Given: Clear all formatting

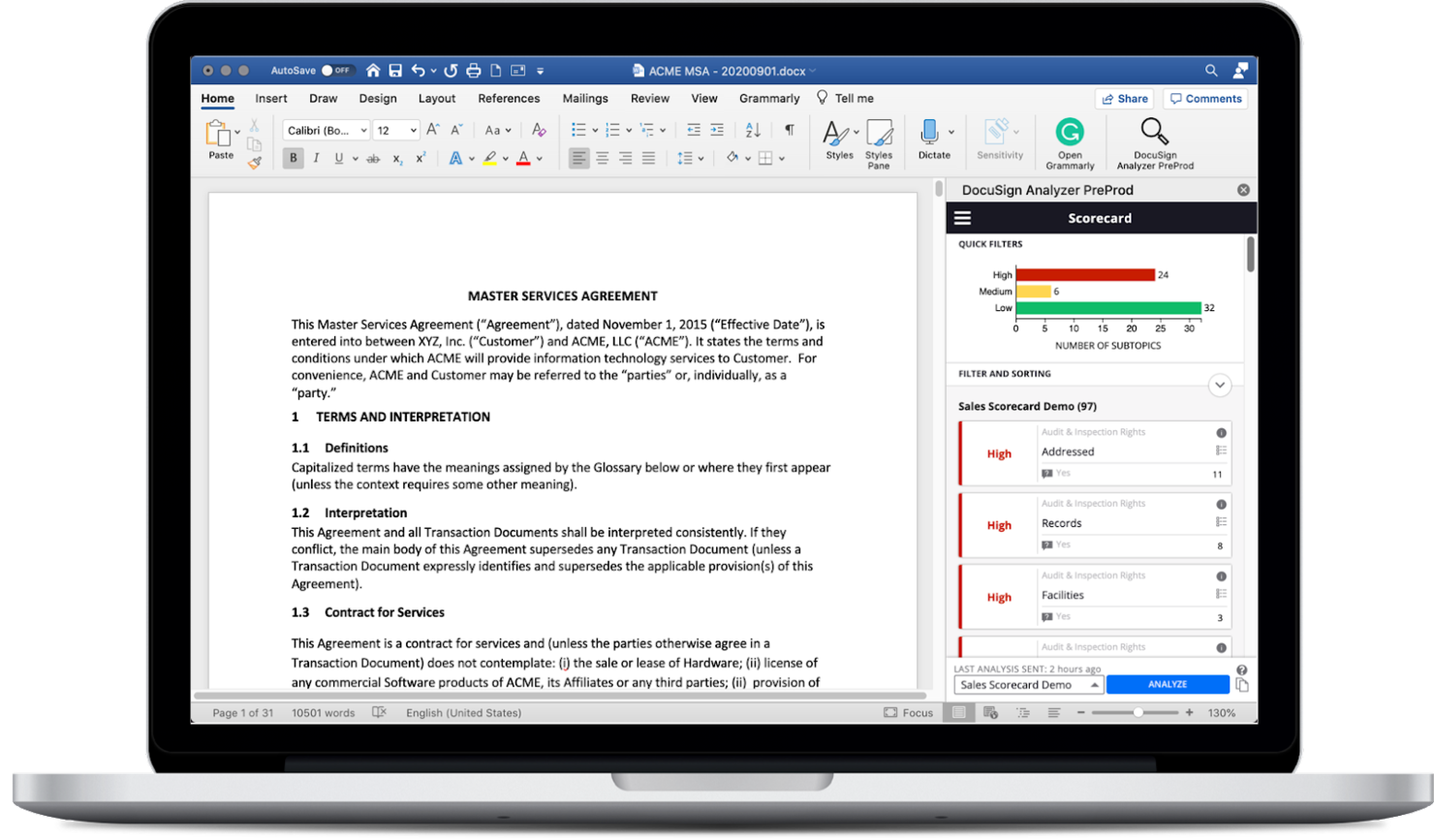Looking at the screenshot, I should (x=539, y=130).
